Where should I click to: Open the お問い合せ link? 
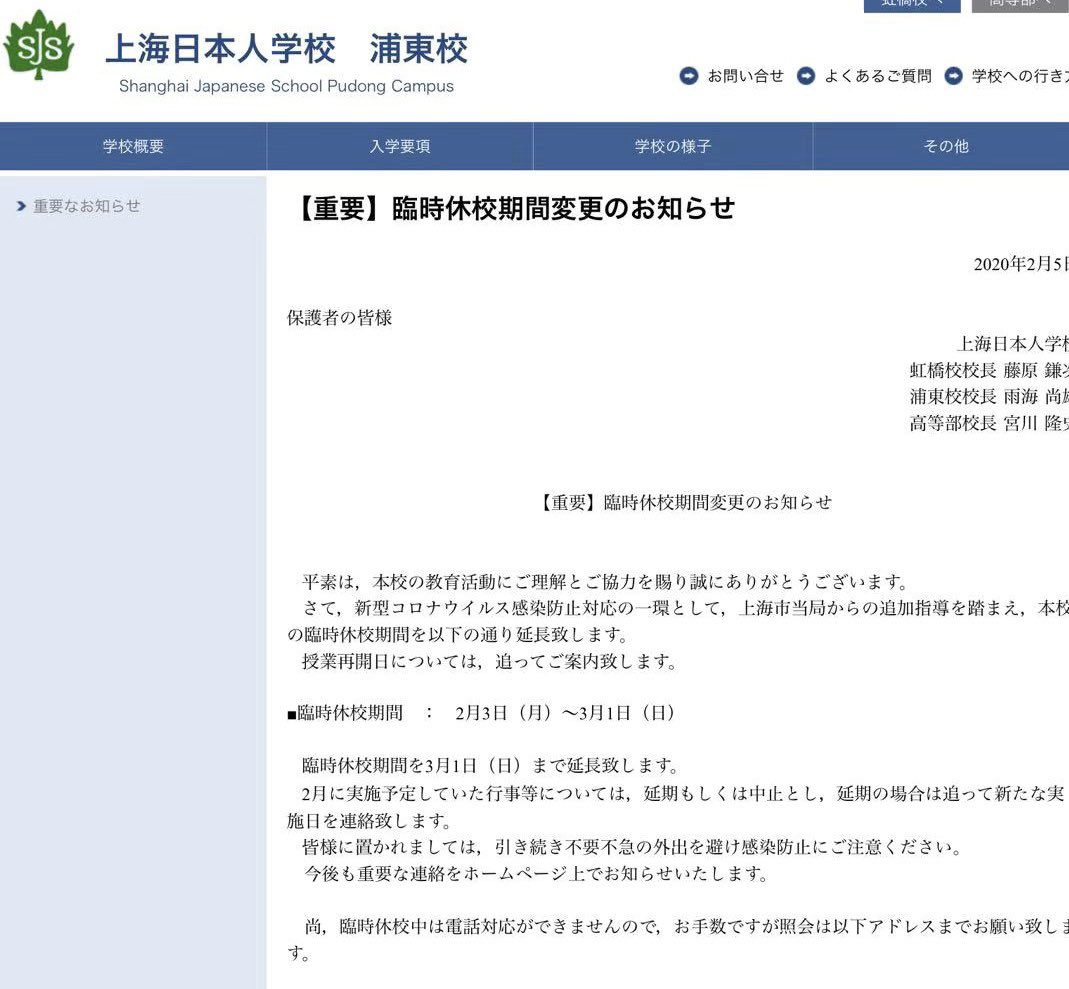[x=746, y=76]
